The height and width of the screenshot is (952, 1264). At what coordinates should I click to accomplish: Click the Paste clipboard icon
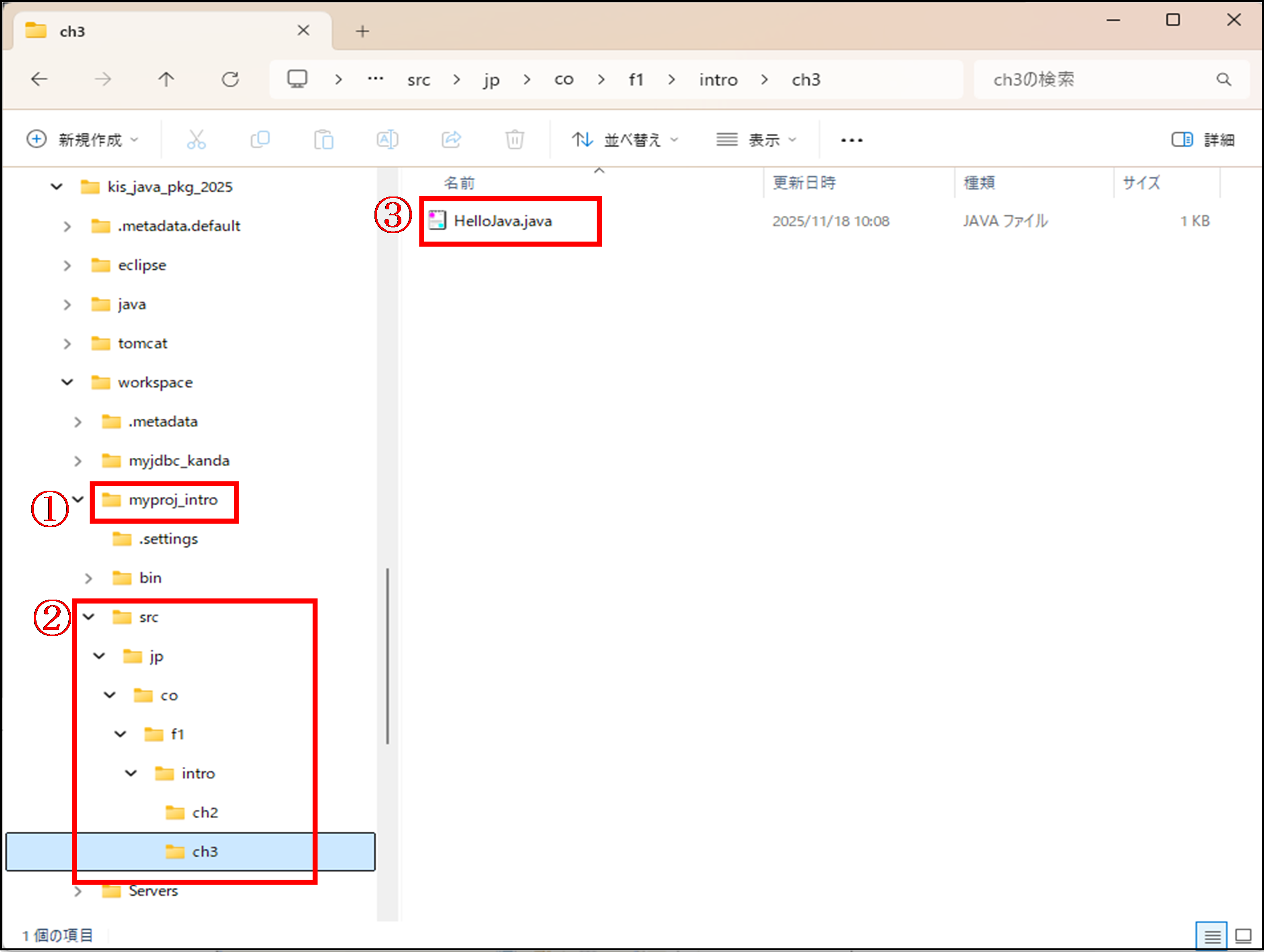coord(323,139)
